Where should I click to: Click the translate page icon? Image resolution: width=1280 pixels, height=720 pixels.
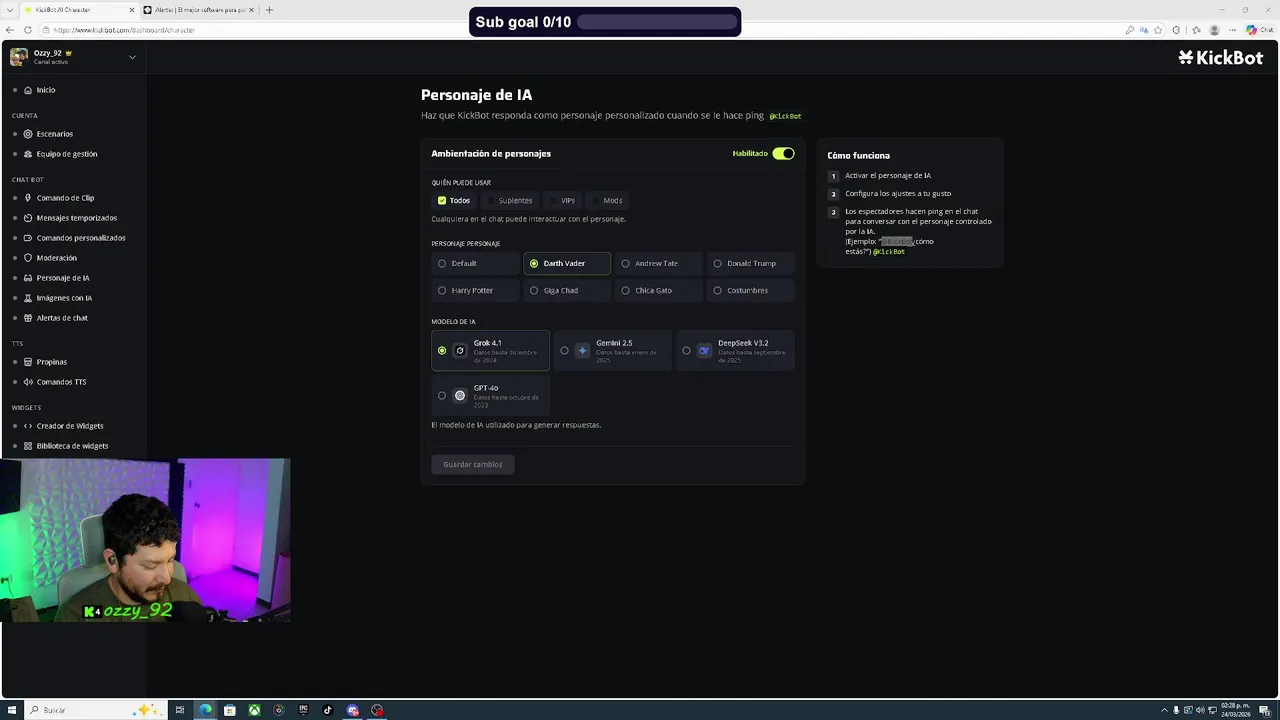click(1145, 30)
